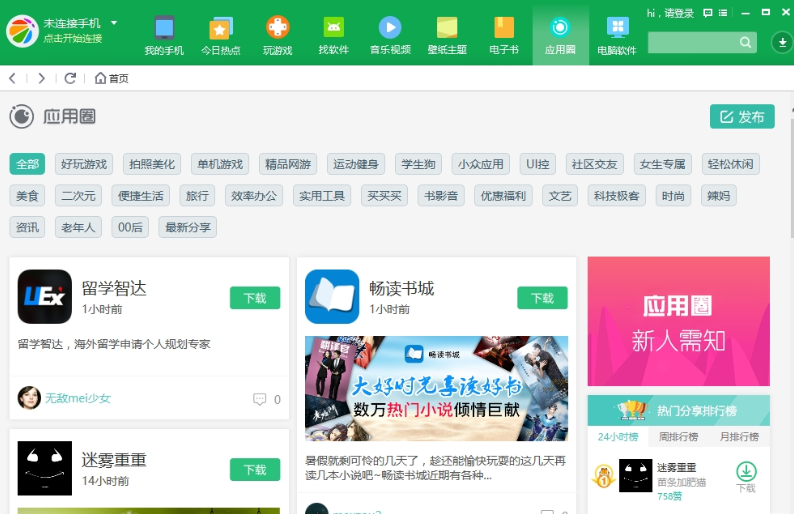Choose the 学生狗 tag

[x=418, y=164]
